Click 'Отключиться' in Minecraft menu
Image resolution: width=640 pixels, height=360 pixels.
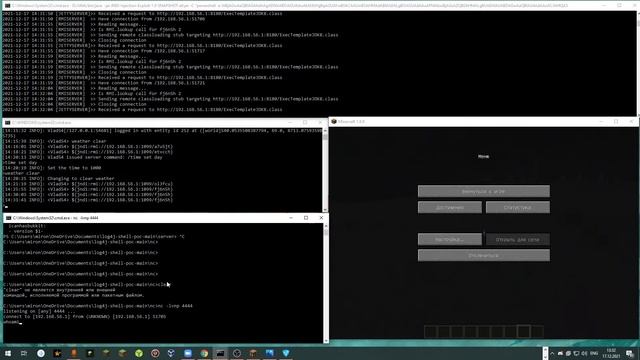pyautogui.click(x=484, y=256)
